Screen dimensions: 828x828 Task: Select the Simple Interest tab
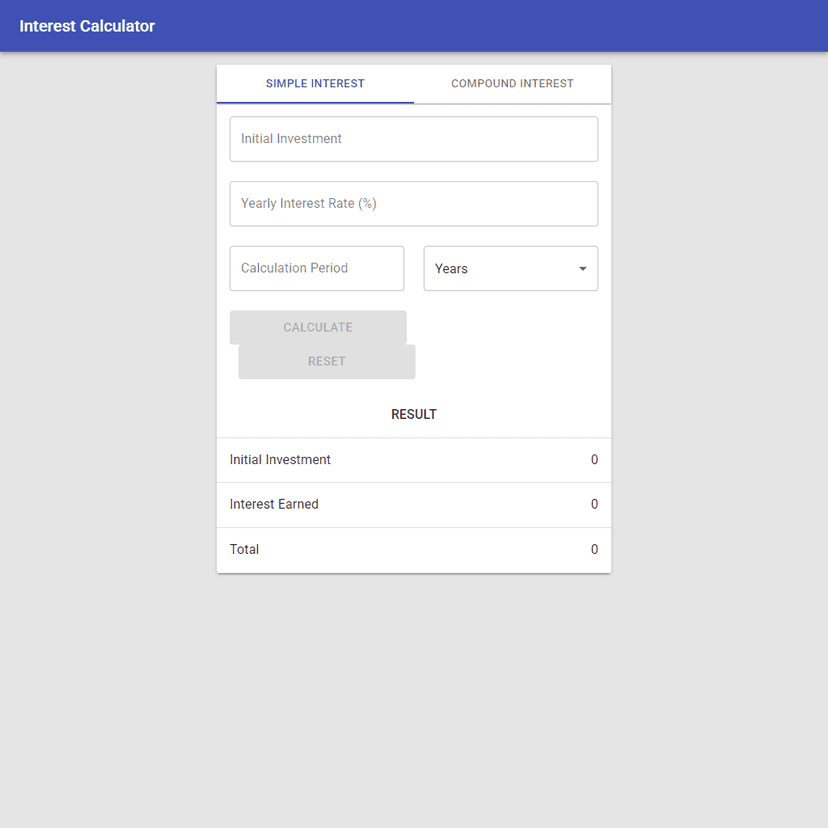314,84
